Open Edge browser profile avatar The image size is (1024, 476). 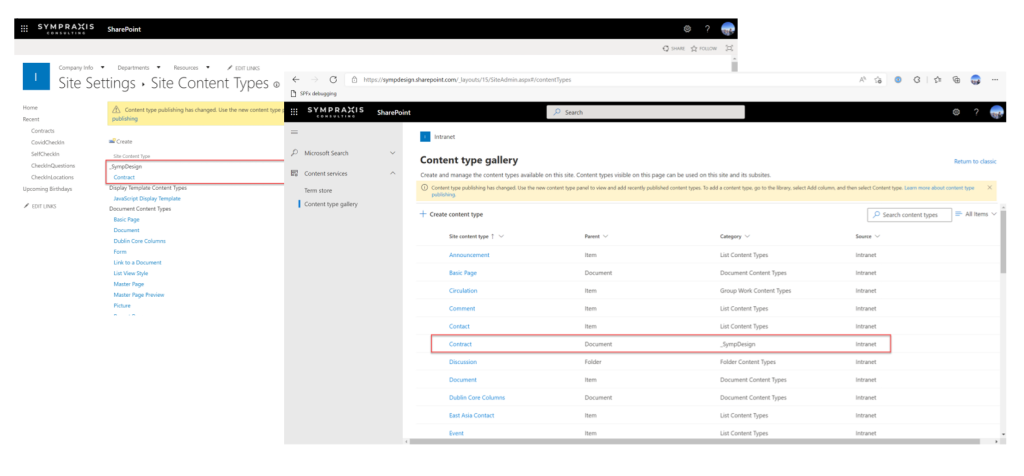coord(976,80)
